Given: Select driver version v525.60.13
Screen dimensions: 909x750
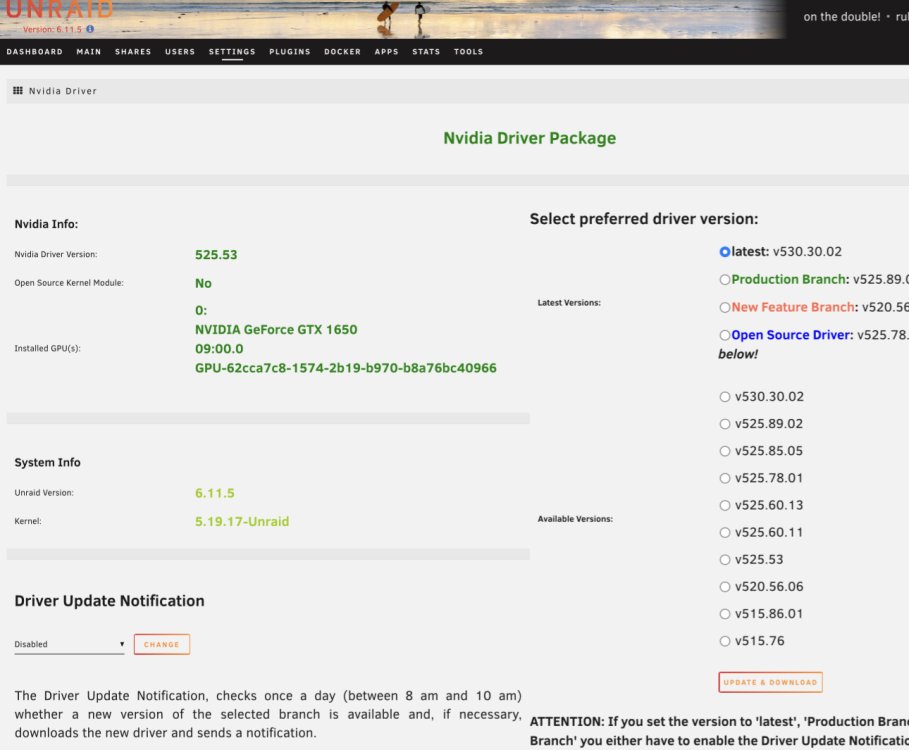Looking at the screenshot, I should (x=725, y=506).
